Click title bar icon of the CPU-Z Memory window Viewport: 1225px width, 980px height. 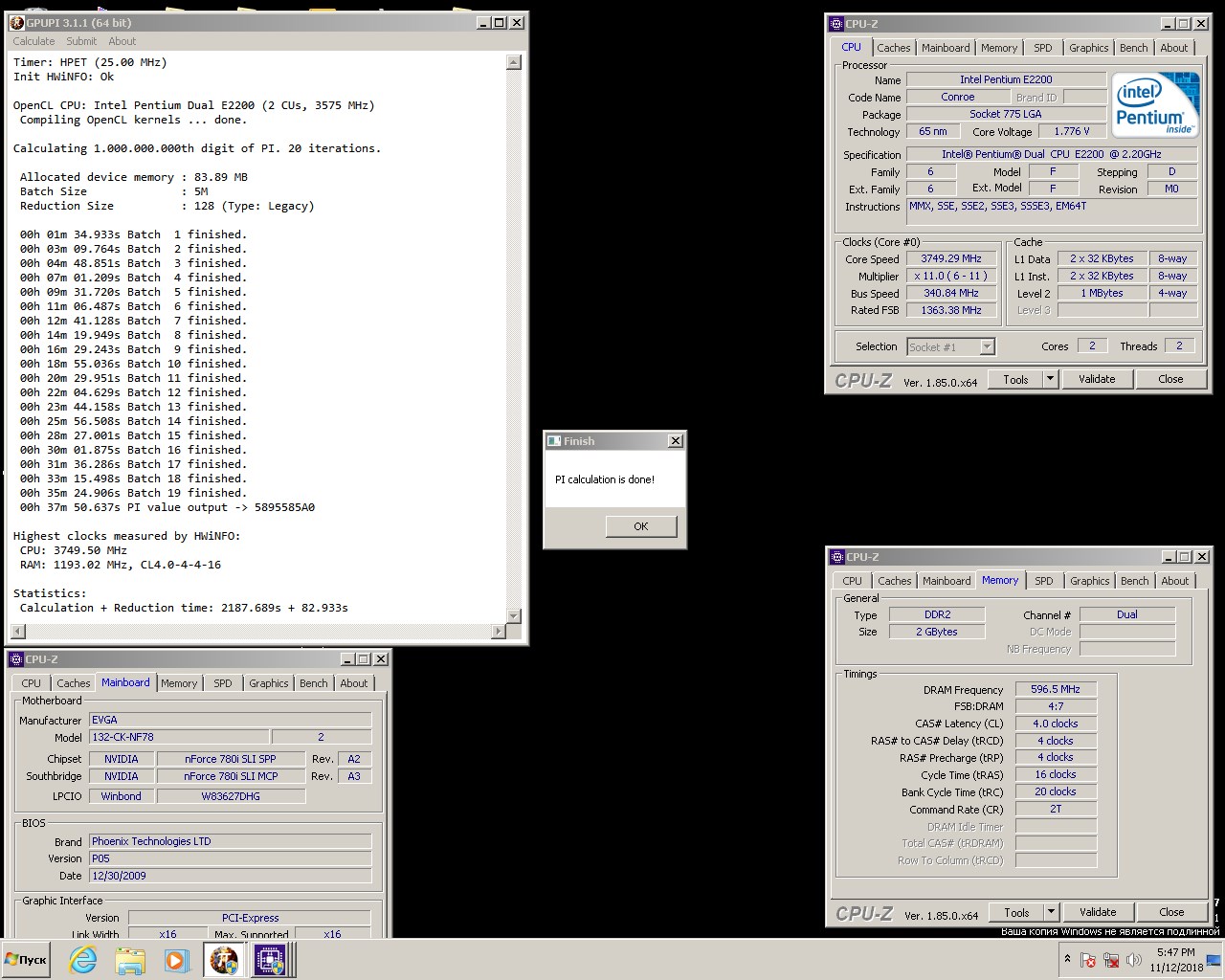(x=837, y=556)
